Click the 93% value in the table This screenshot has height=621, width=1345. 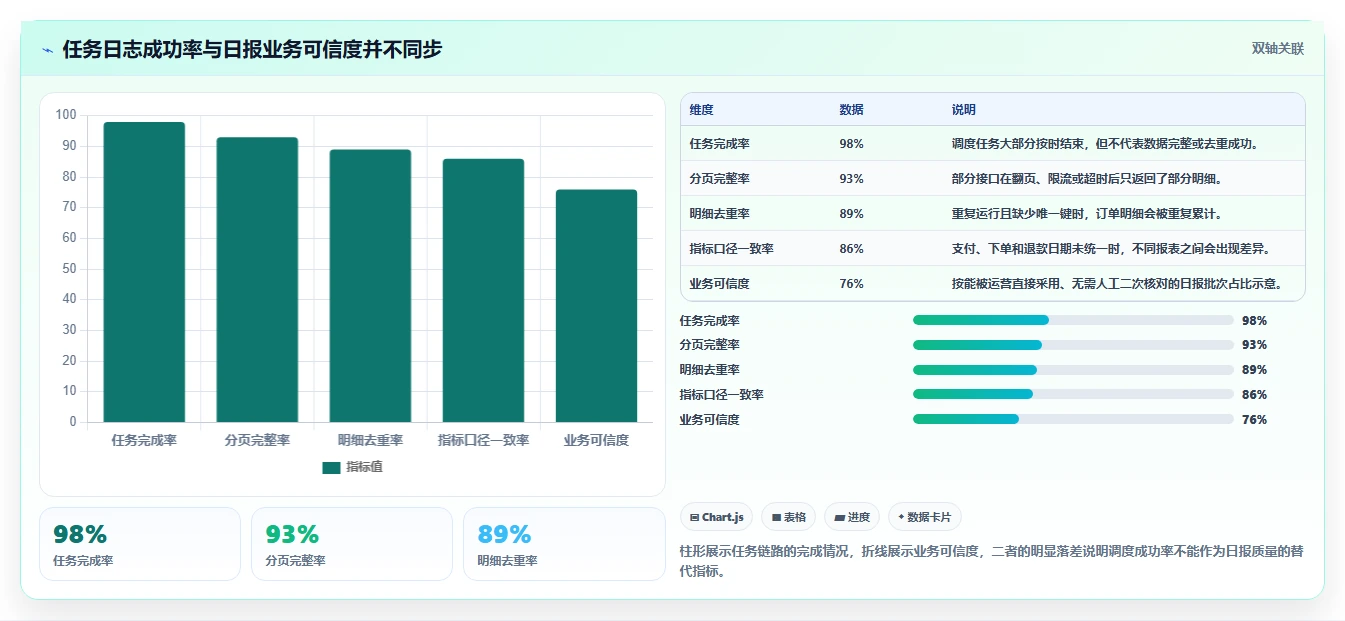click(851, 179)
